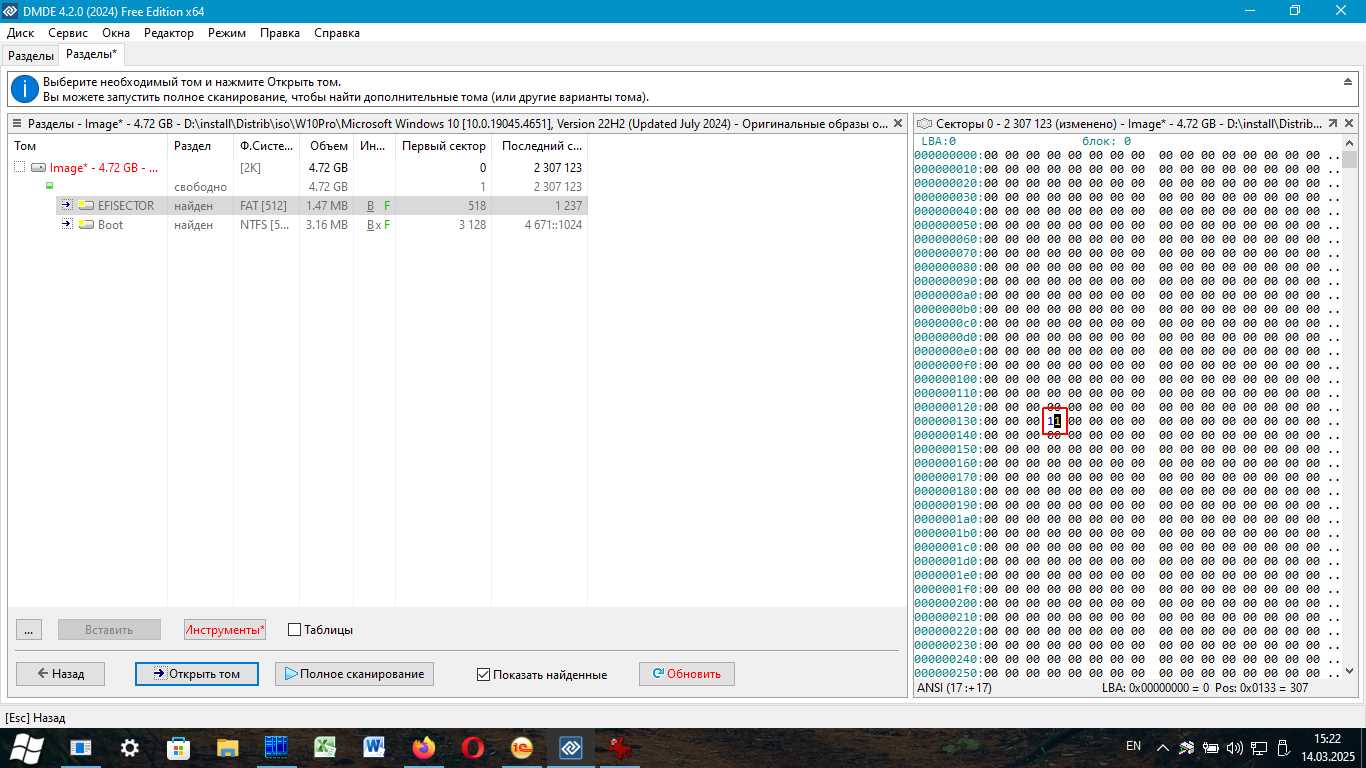Click the Открыть том button
The width and height of the screenshot is (1366, 768).
click(197, 674)
